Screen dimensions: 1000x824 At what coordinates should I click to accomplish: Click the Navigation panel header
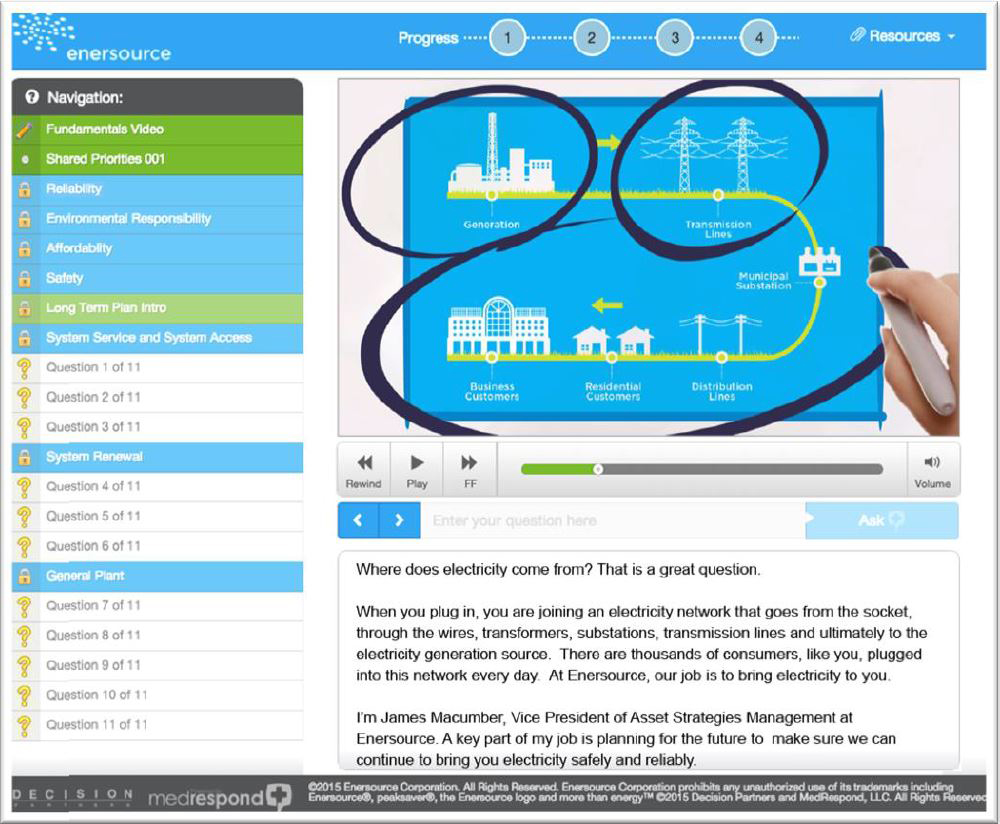click(x=158, y=97)
